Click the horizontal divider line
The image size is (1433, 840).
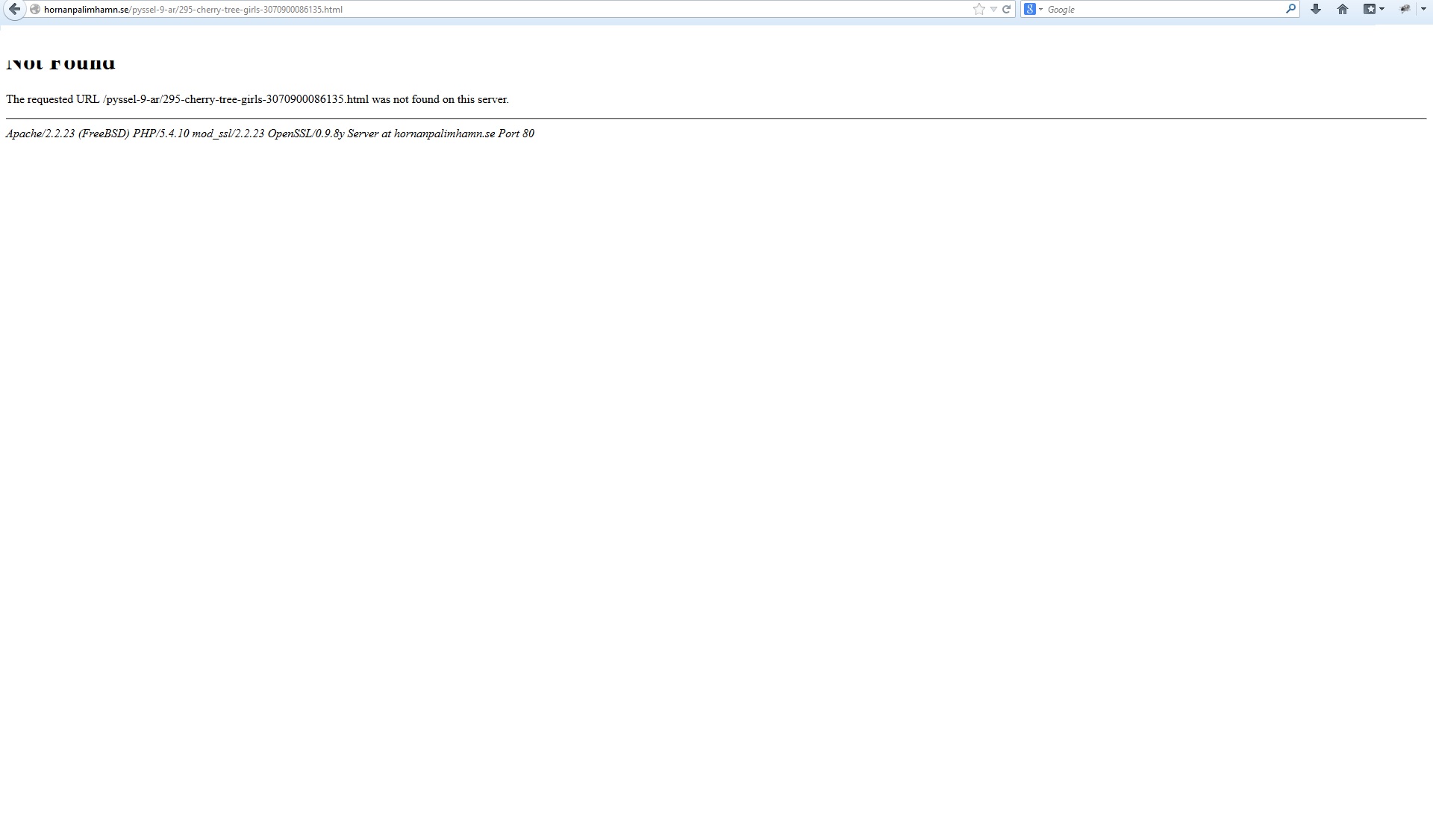716,118
